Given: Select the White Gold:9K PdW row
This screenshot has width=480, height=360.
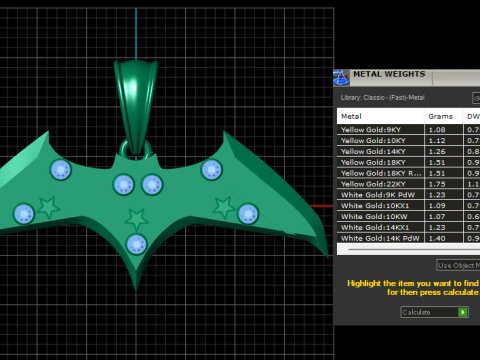Looking at the screenshot, I should (408, 195).
